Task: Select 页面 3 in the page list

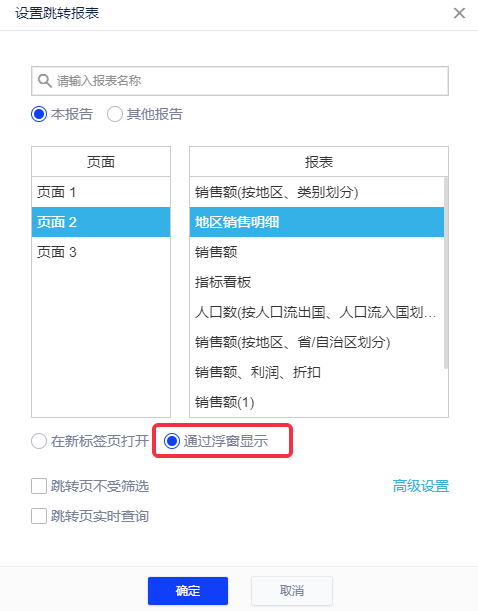Action: [101, 252]
